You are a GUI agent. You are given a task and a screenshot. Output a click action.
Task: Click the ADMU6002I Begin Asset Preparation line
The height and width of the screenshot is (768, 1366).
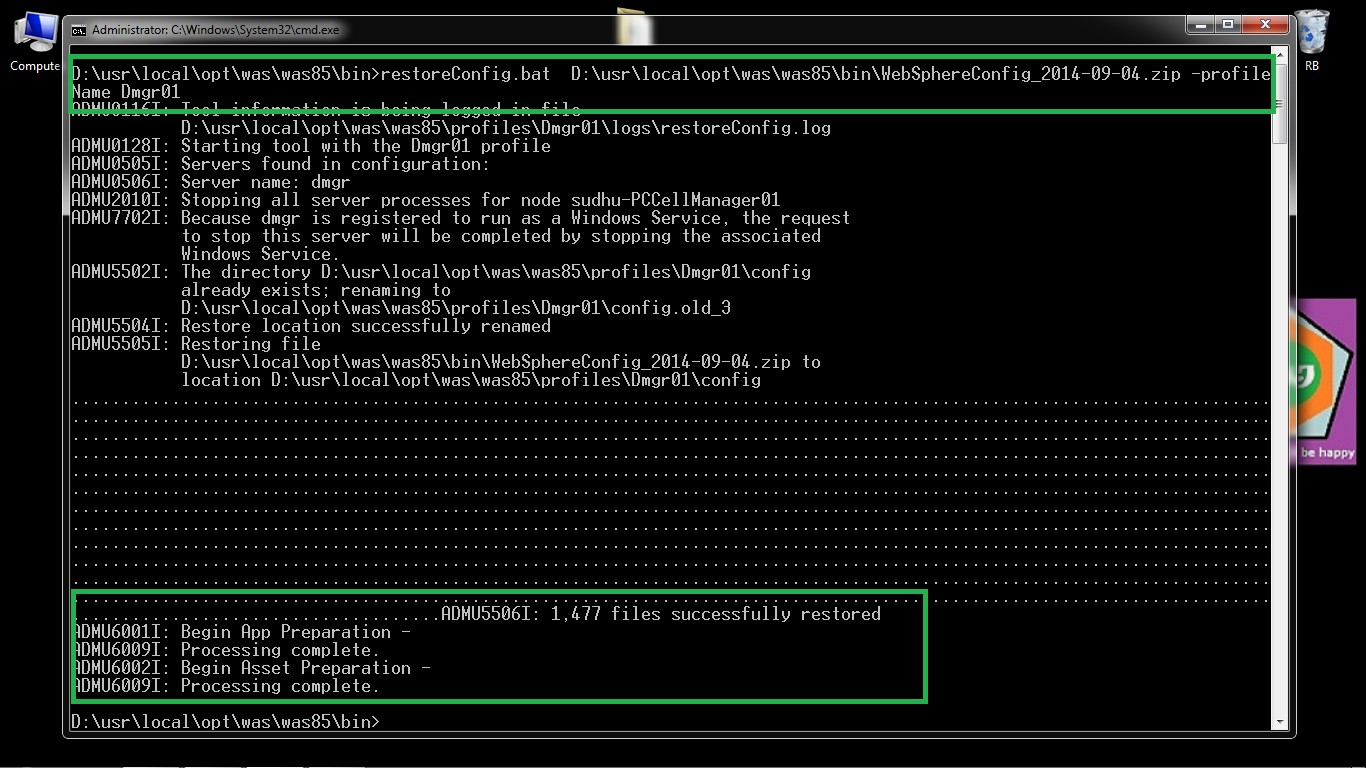(251, 668)
